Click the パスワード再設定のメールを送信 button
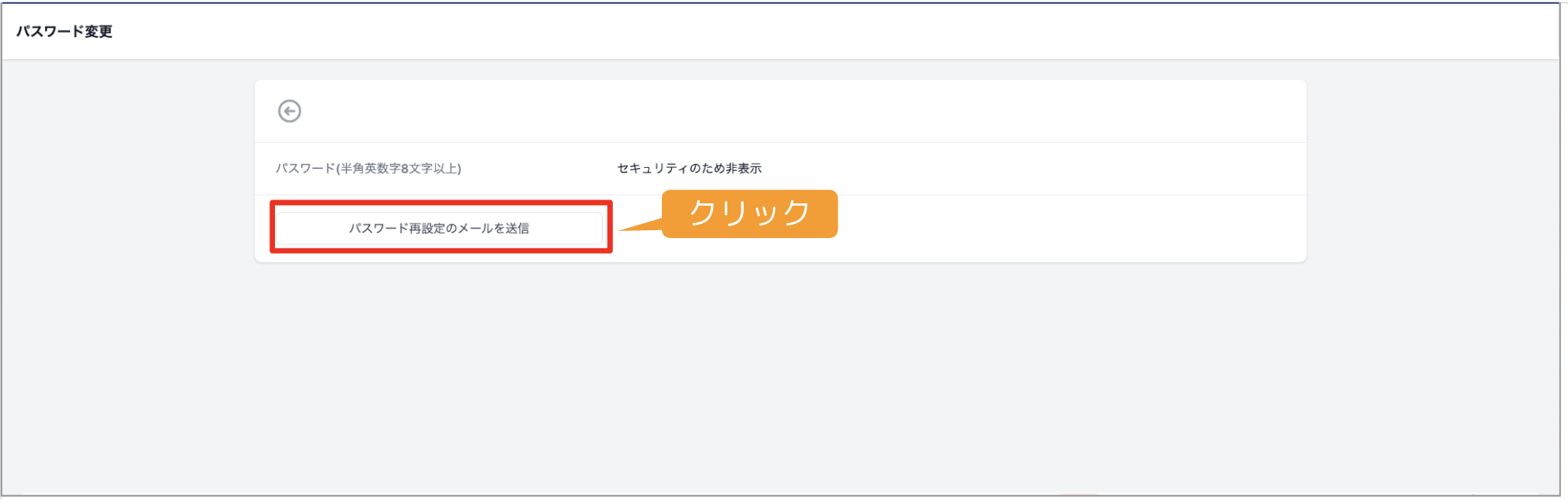 tap(439, 228)
